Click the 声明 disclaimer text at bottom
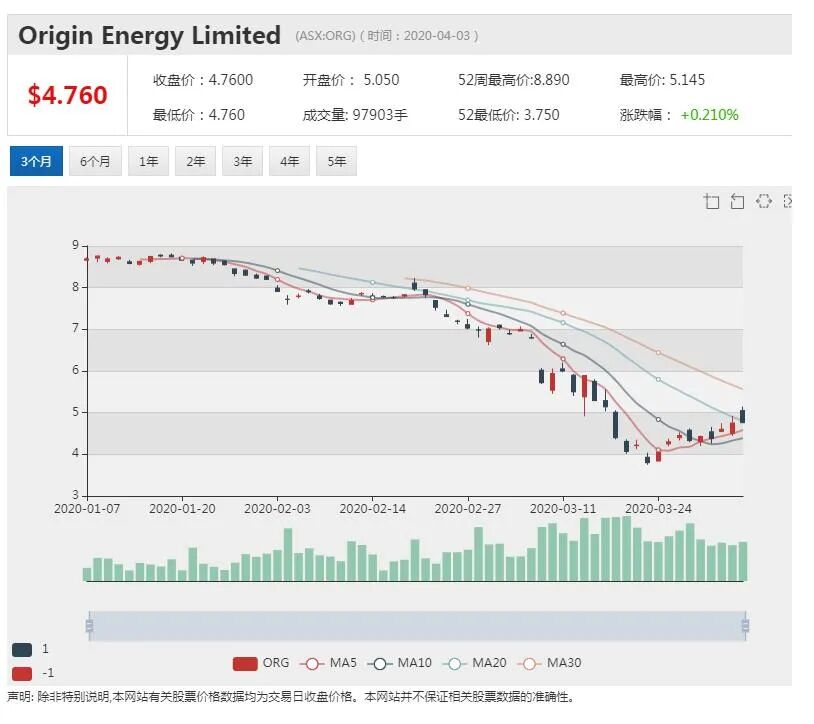The width and height of the screenshot is (814, 724). pos(291,697)
